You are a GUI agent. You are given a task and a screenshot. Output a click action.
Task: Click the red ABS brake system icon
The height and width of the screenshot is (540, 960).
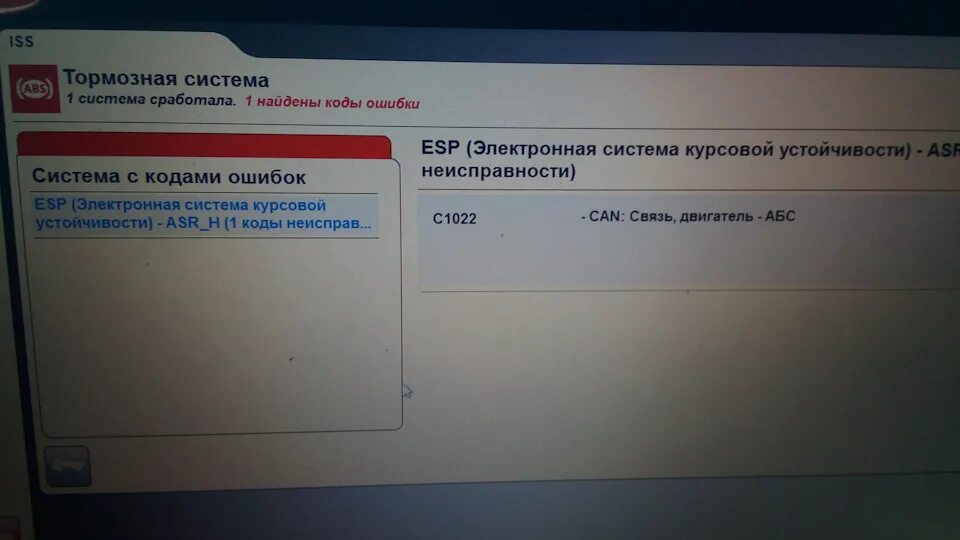[35, 89]
